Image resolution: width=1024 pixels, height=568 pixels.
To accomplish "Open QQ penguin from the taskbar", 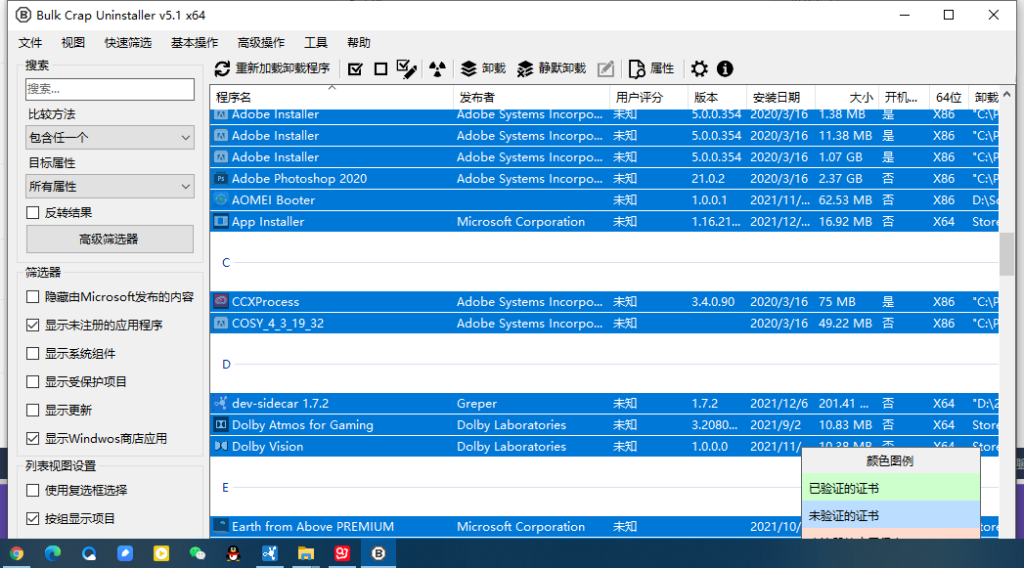I will coord(233,554).
